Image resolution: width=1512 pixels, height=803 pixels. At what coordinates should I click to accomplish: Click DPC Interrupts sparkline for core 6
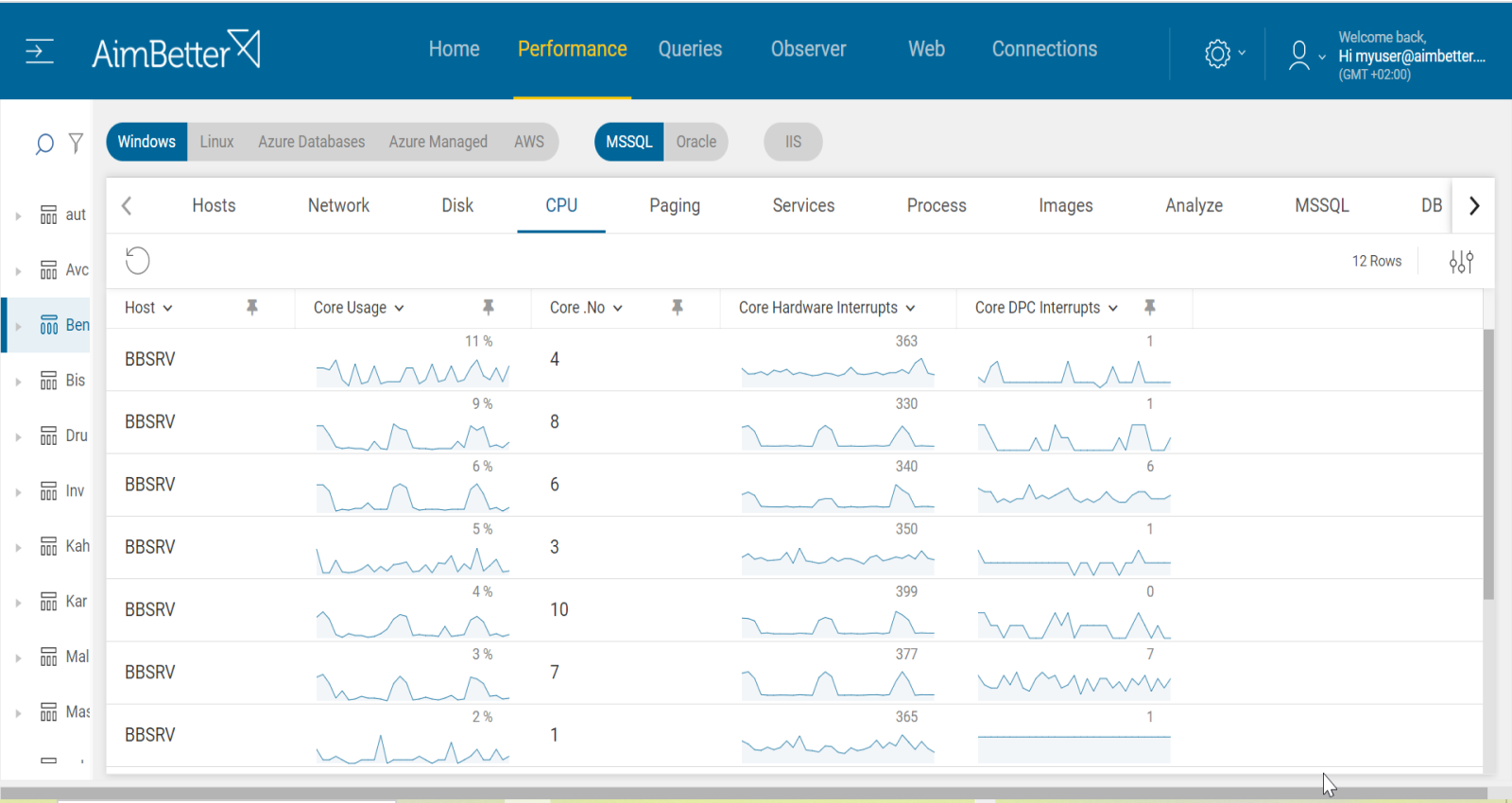(x=1074, y=497)
